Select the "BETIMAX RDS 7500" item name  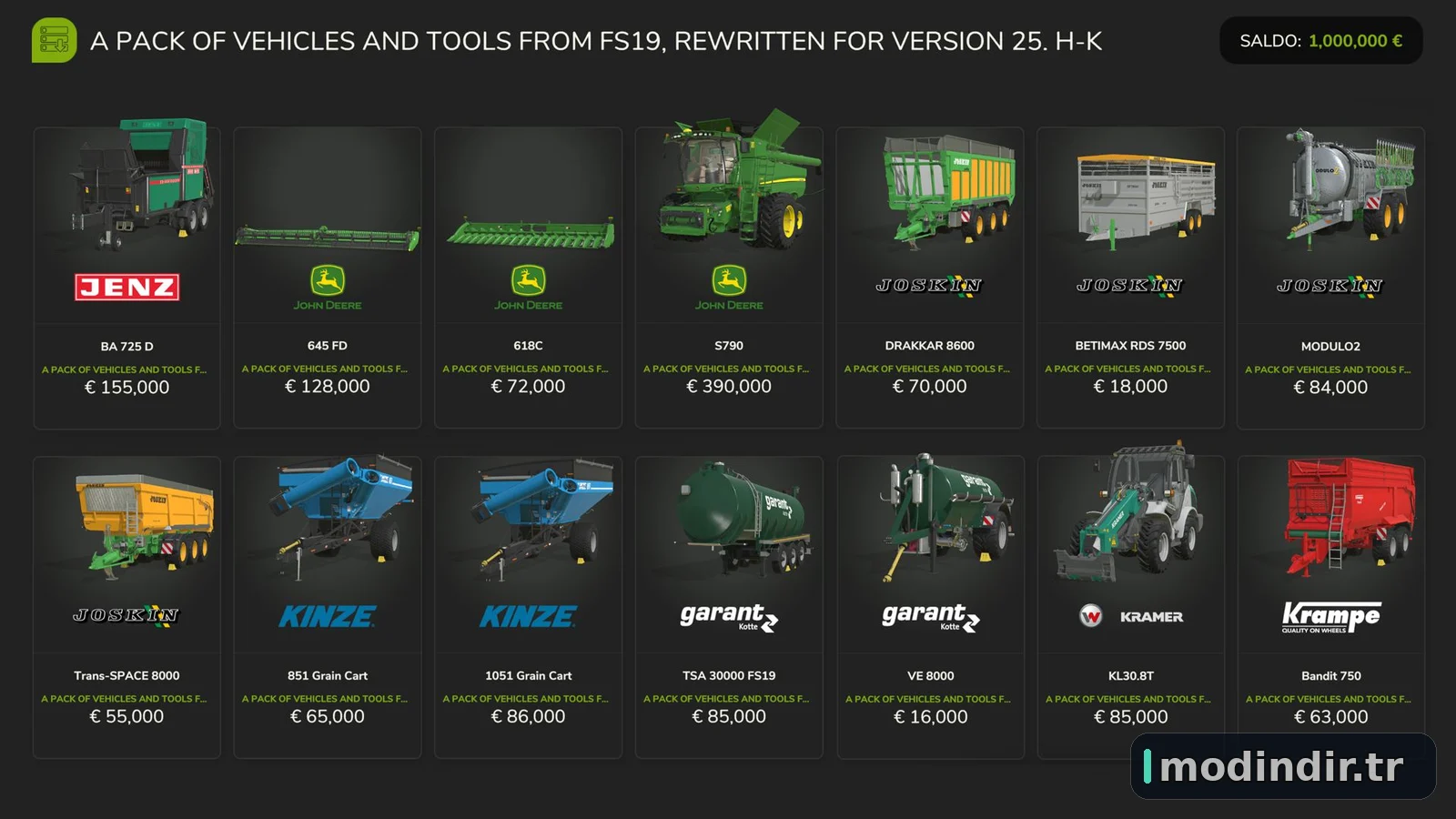tap(1130, 346)
